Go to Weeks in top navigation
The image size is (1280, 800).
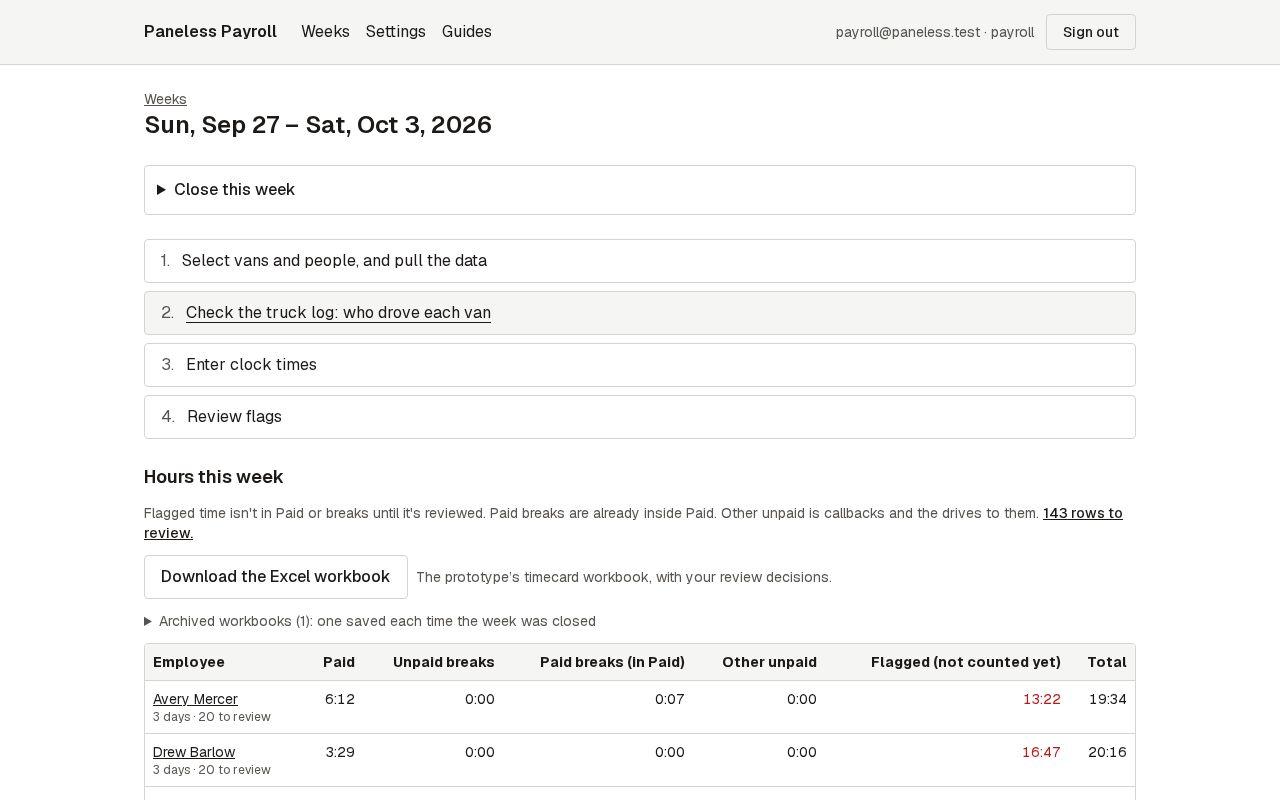pos(325,32)
